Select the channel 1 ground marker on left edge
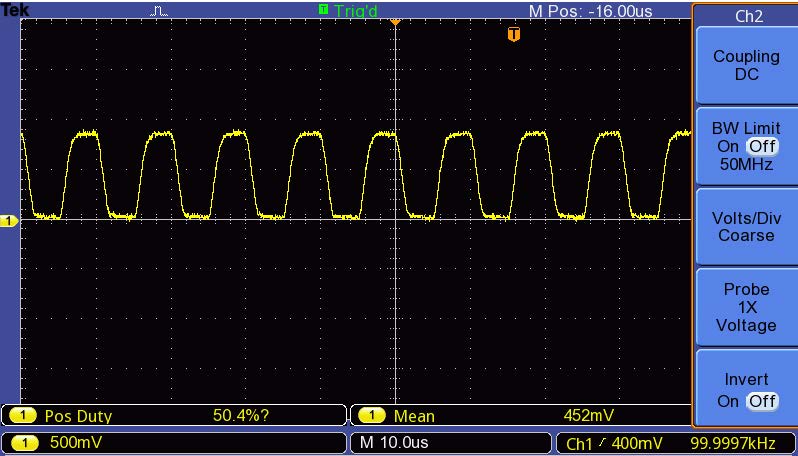Screen dimensions: 798x456 [8, 221]
